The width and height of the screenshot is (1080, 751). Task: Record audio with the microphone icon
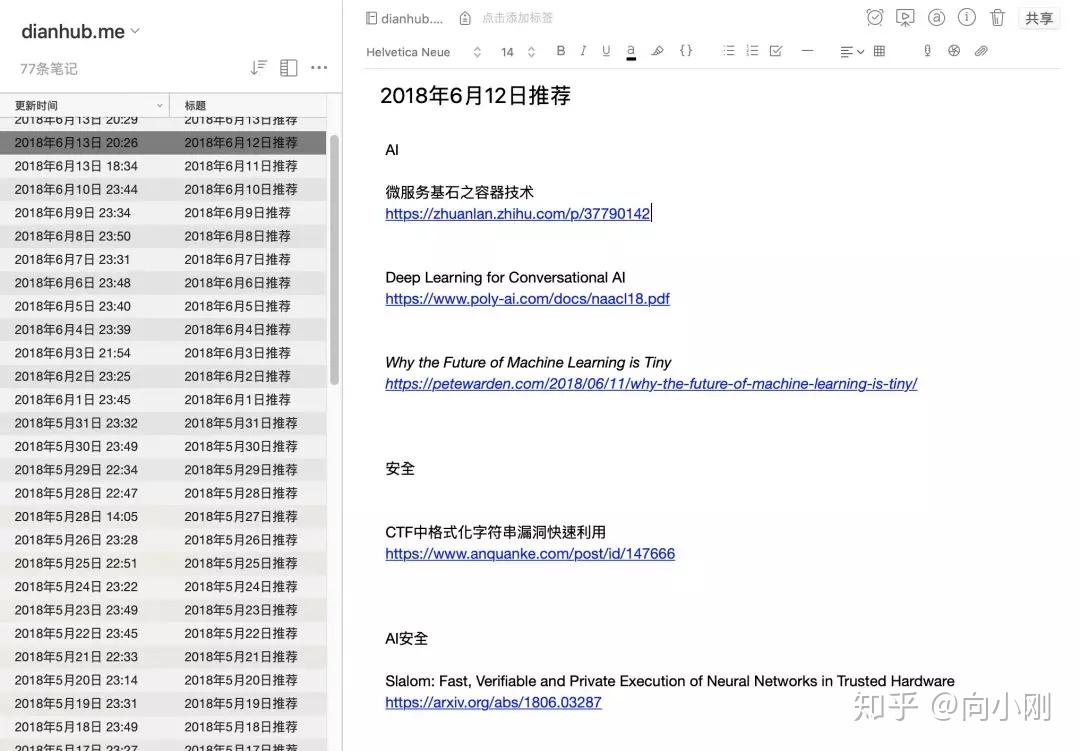point(927,51)
